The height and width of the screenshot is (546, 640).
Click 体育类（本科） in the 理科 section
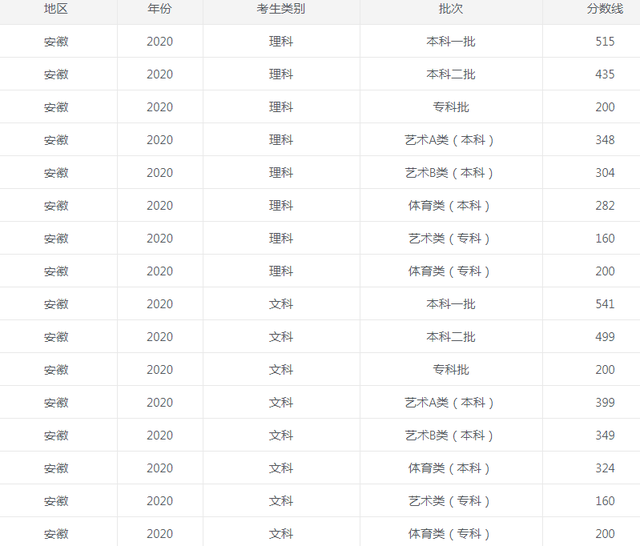(450, 206)
